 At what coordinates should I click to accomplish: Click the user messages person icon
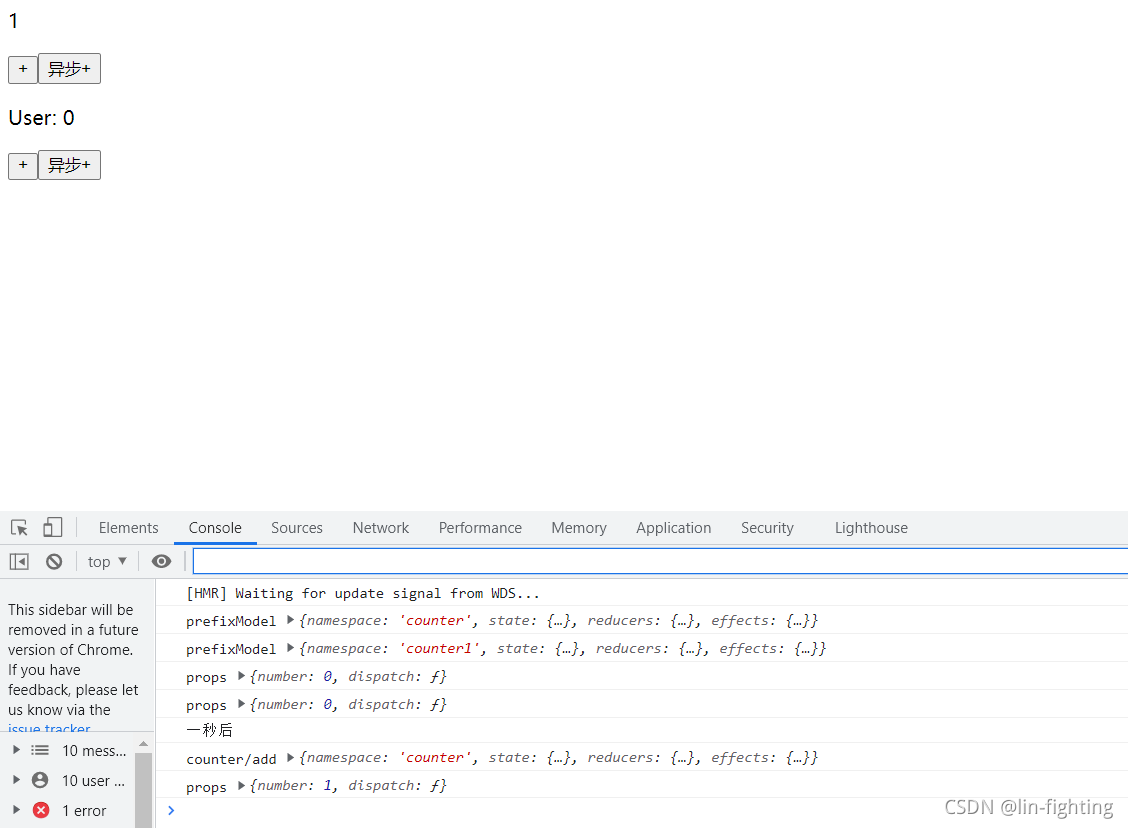point(40,781)
